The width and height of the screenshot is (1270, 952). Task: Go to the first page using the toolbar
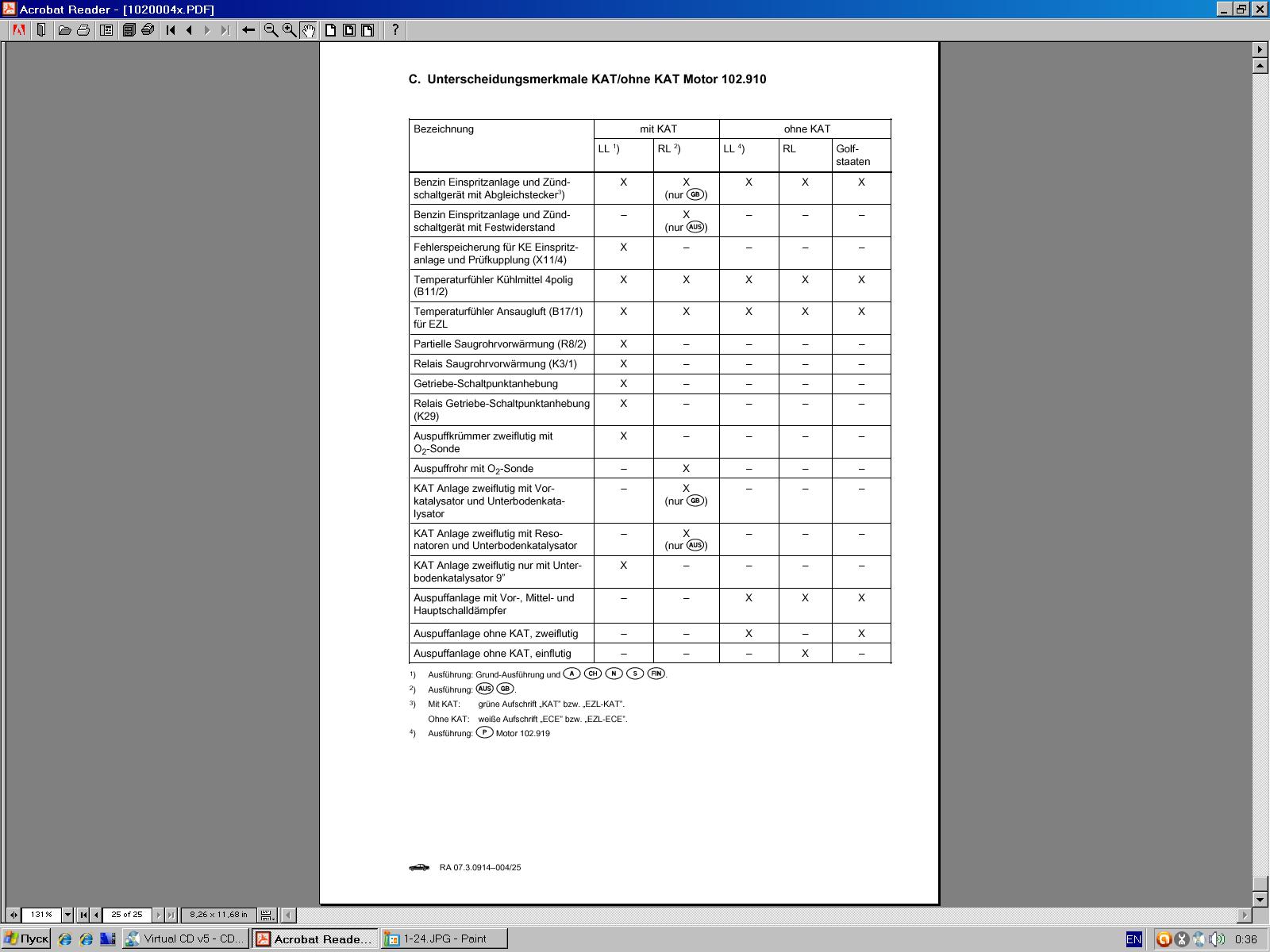pyautogui.click(x=171, y=30)
